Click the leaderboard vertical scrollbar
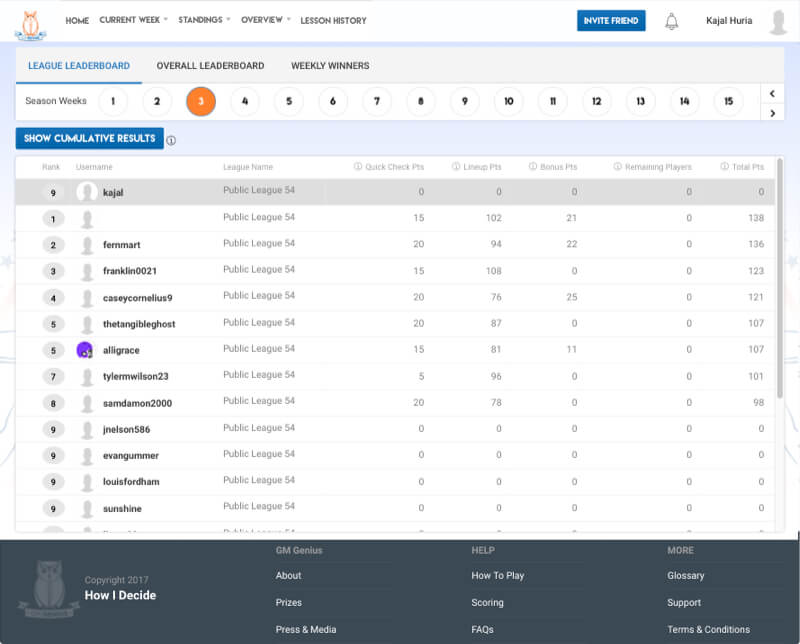Screen dimensions: 800x644 click(x=780, y=278)
